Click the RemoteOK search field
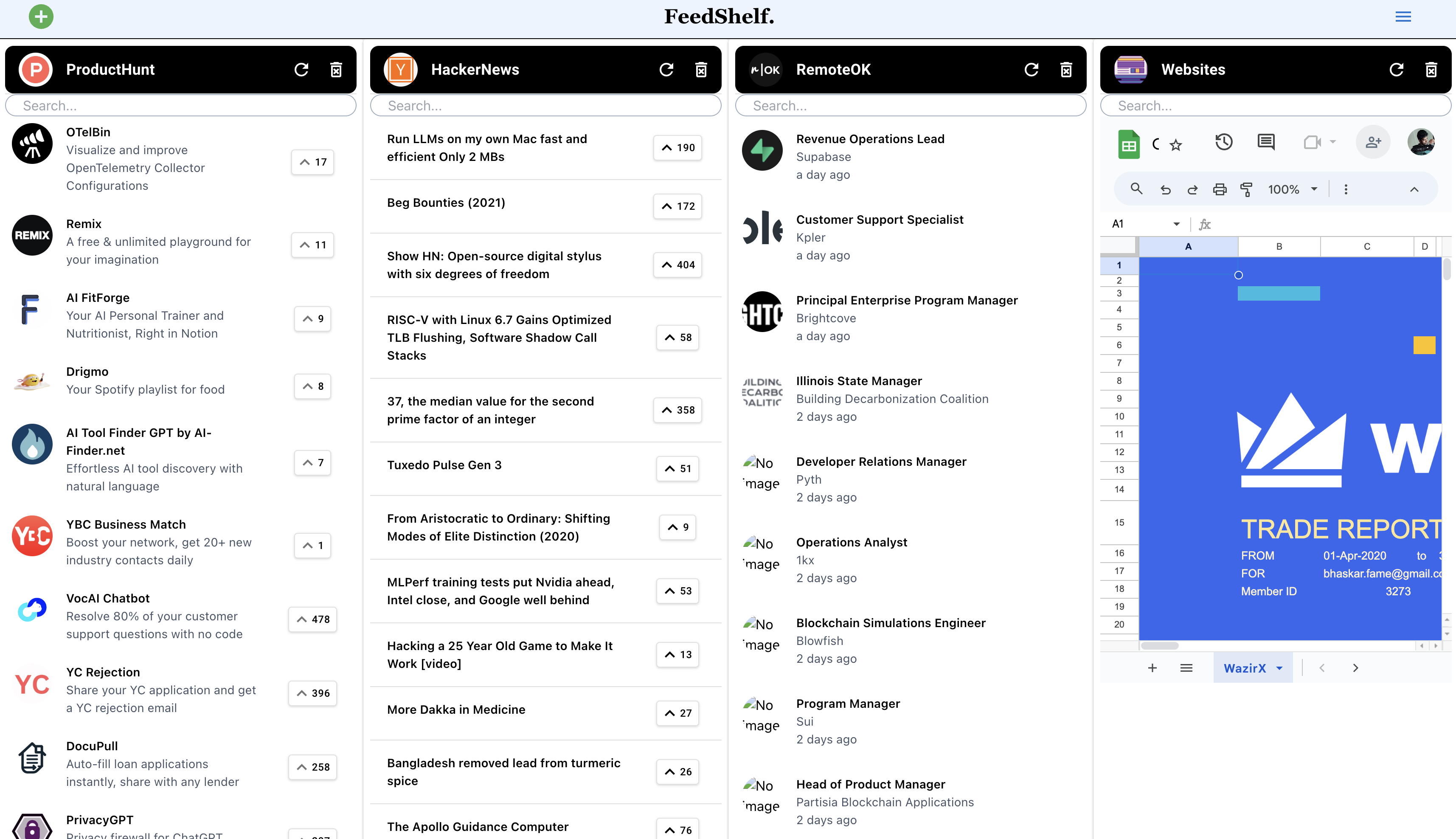The width and height of the screenshot is (1456, 839). (911, 106)
